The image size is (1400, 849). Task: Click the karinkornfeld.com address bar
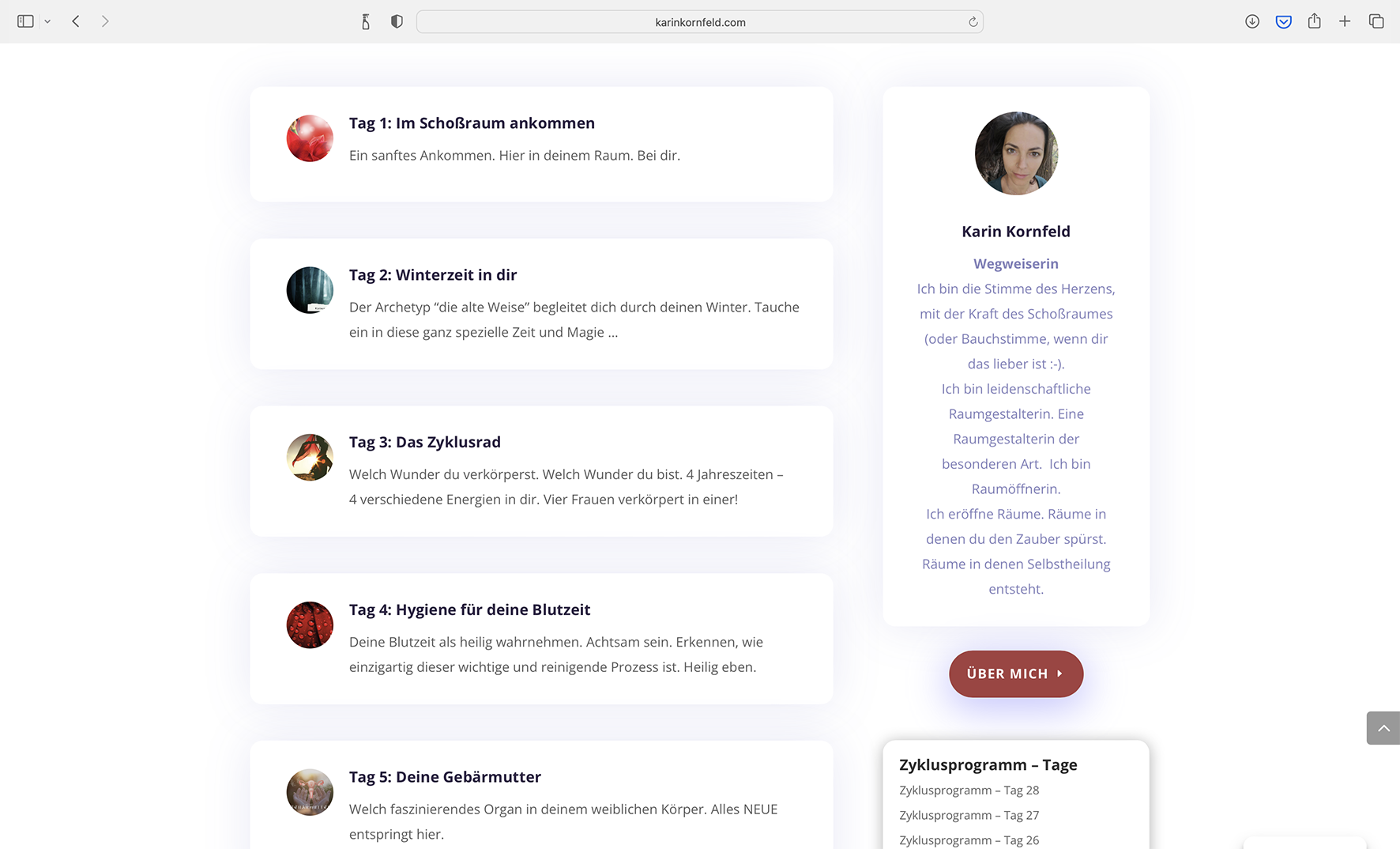[x=699, y=22]
